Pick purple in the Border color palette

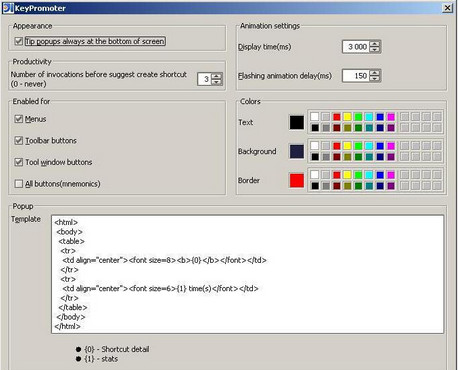point(391,186)
